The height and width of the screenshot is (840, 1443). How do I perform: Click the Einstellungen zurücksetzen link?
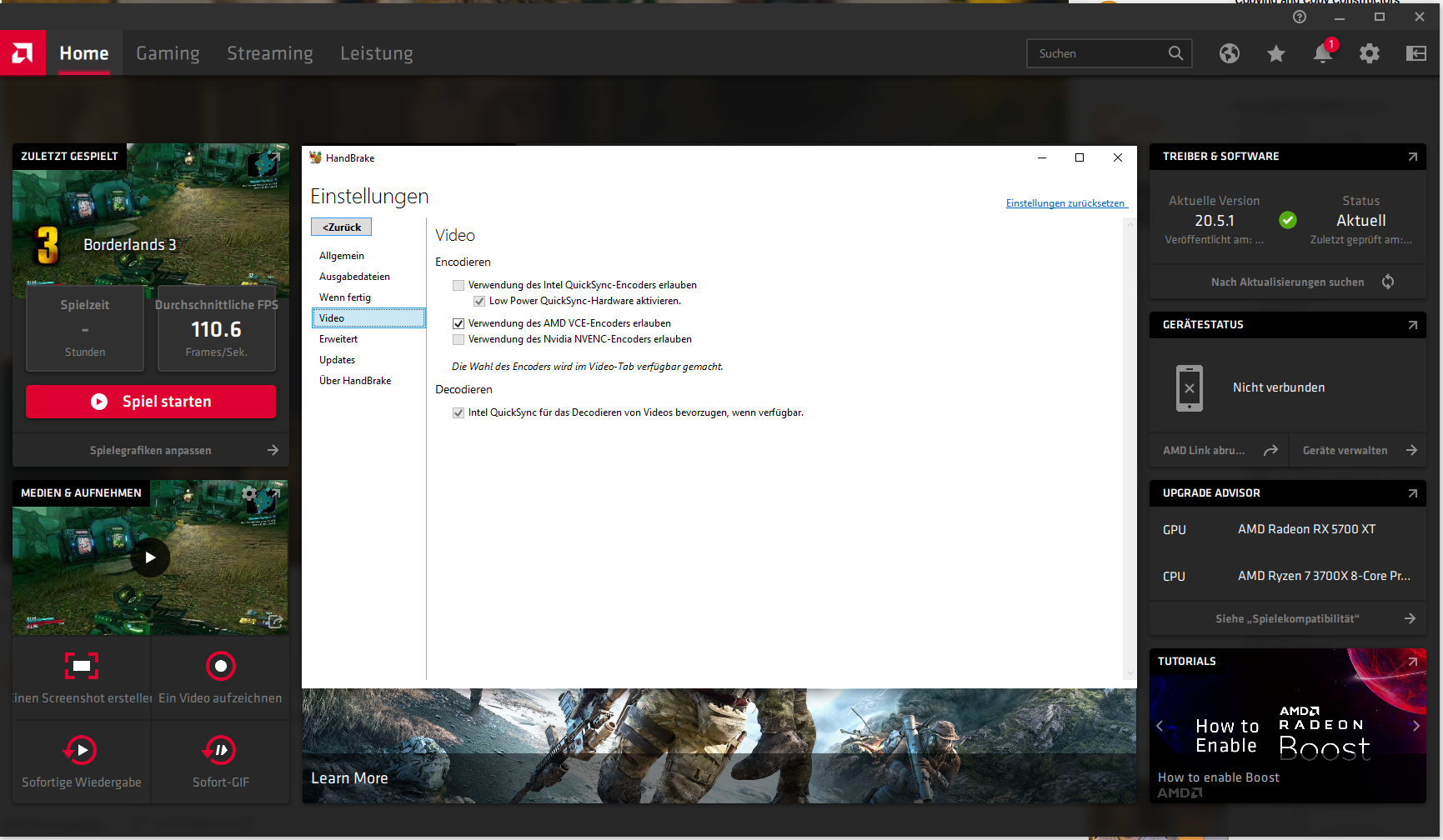coord(1065,202)
